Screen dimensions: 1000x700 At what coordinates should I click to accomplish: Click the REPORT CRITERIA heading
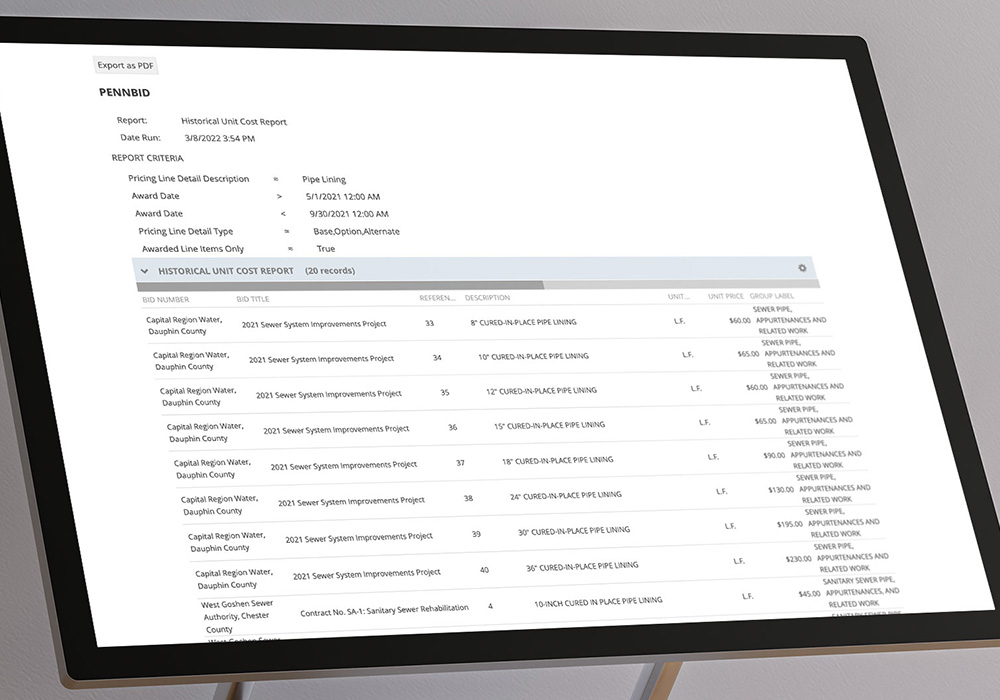(x=147, y=158)
